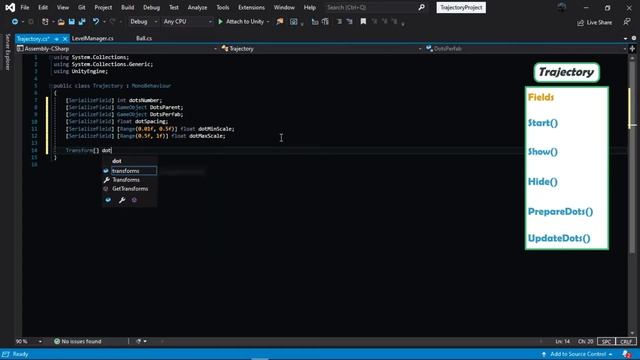Click the 'Ln: 14' line indicator
Screen dimensions: 640x360
tap(562, 341)
